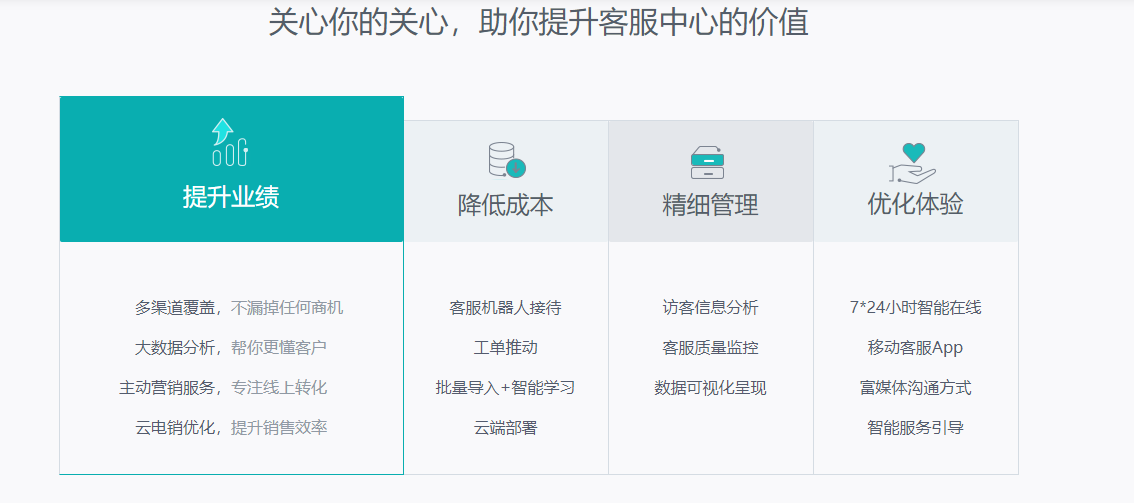
Task: Click the text 大数据分析
Action: click(x=175, y=348)
